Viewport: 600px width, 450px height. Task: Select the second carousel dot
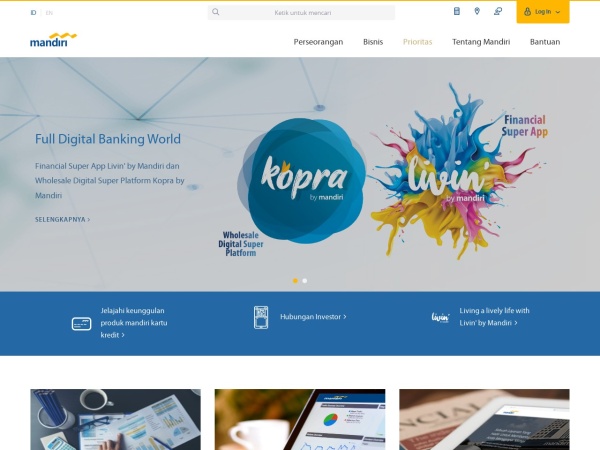point(305,281)
